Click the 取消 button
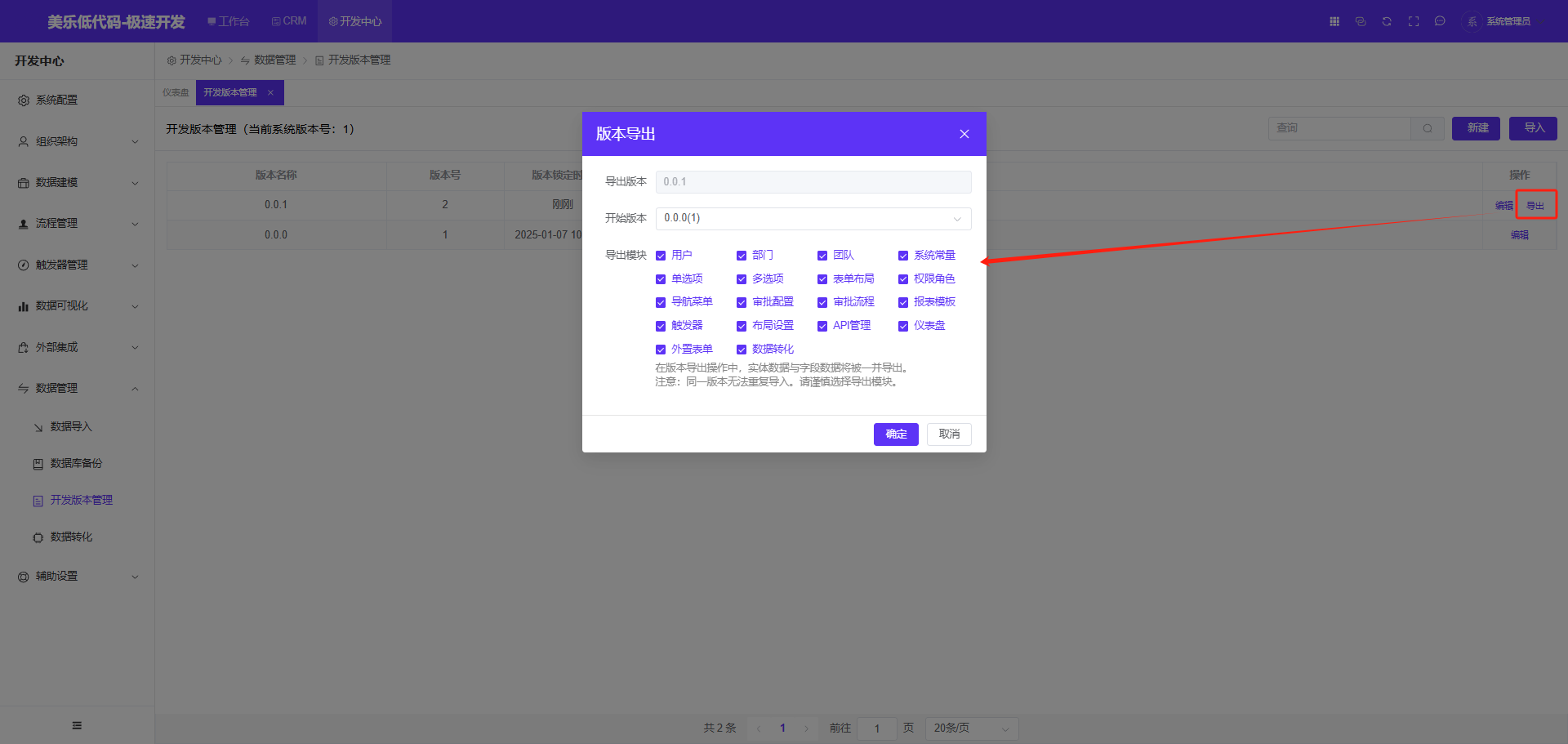The image size is (1568, 744). 949,434
